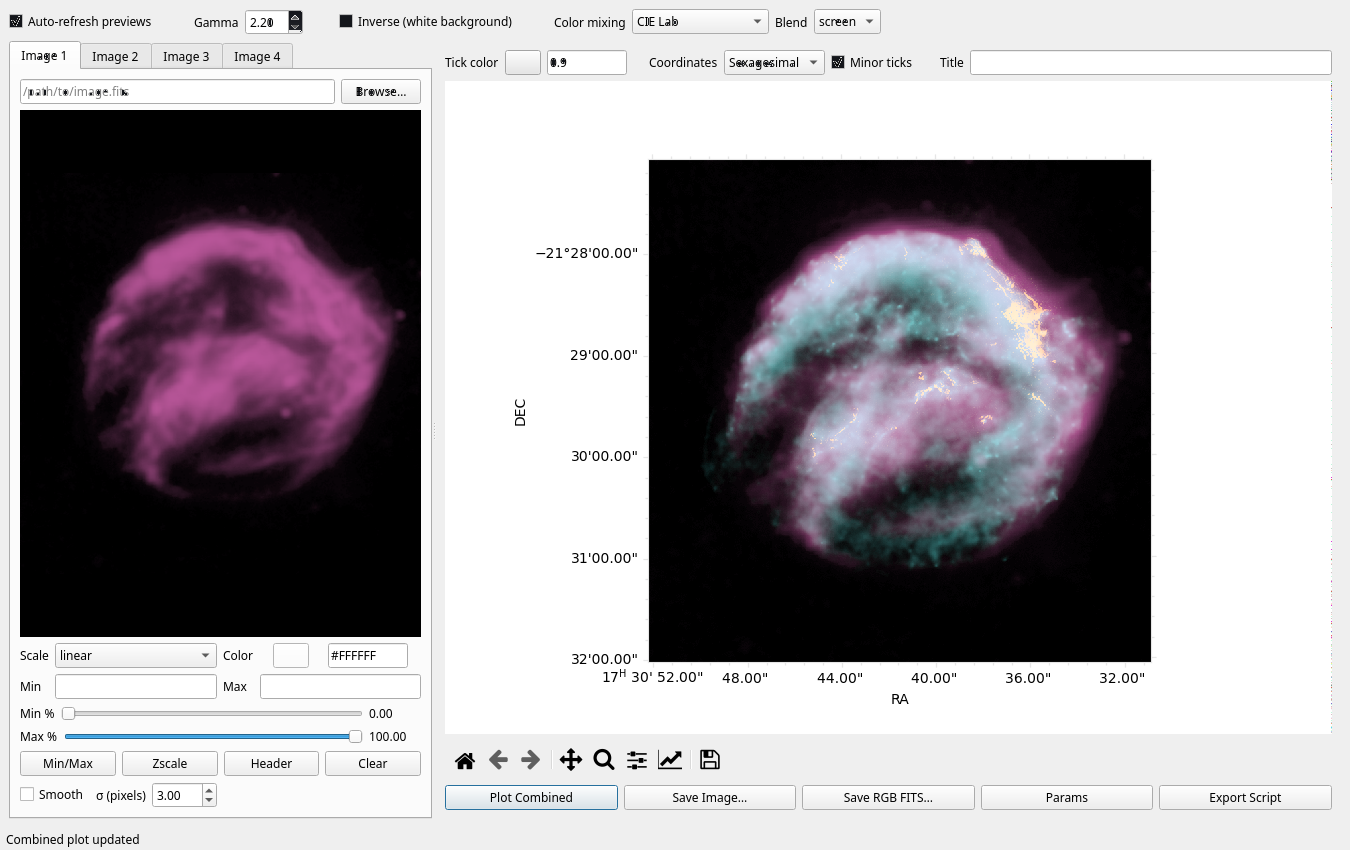This screenshot has width=1350, height=850.
Task: Focus the tick color value field
Action: point(587,62)
